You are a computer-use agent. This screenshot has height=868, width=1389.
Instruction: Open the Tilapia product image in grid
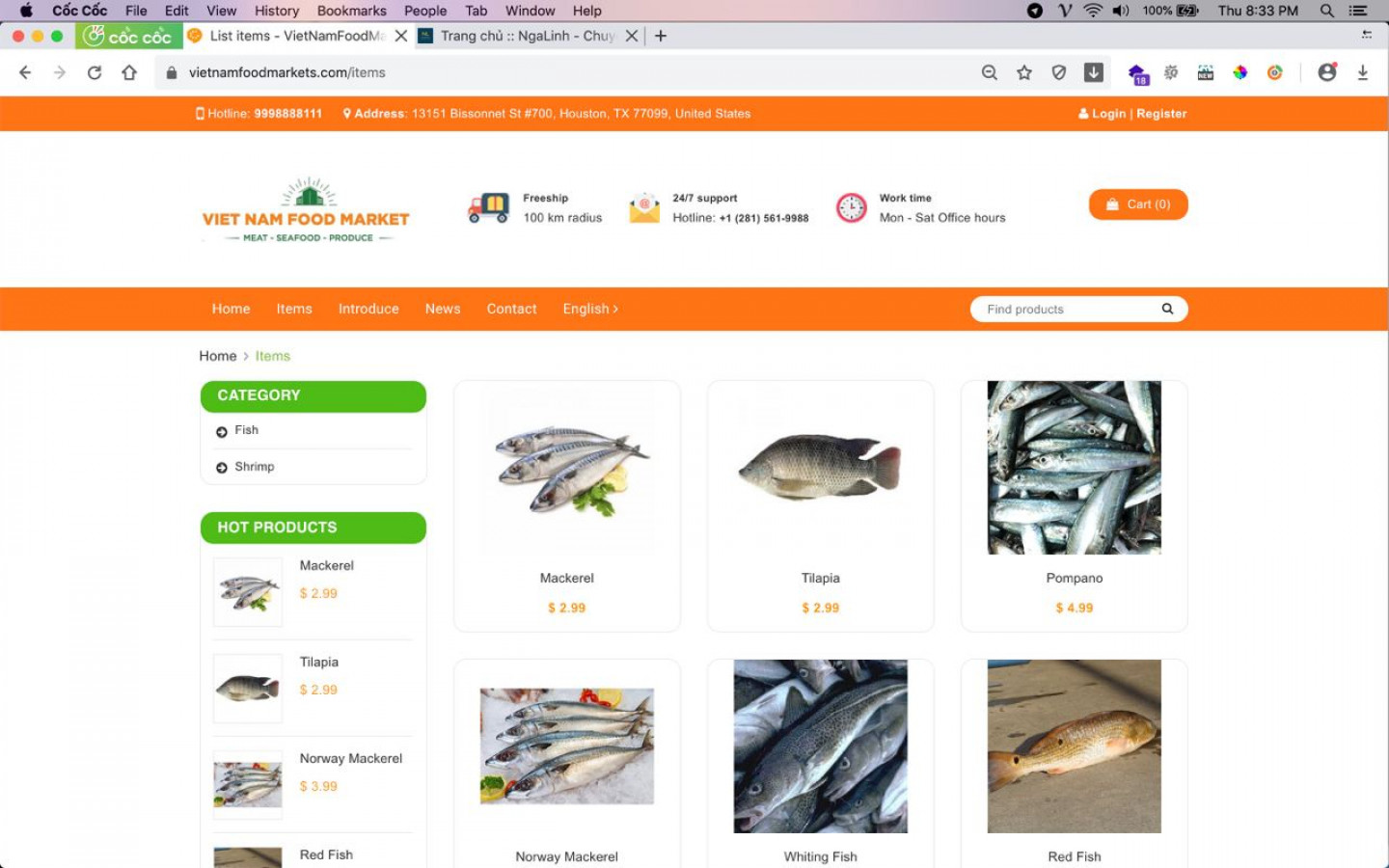click(821, 468)
